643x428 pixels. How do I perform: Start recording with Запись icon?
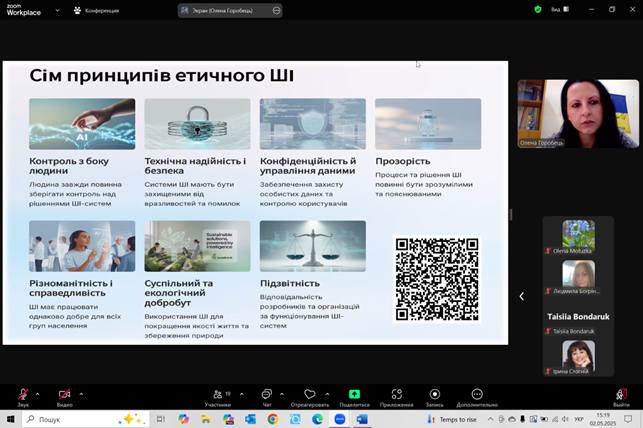[x=434, y=395]
